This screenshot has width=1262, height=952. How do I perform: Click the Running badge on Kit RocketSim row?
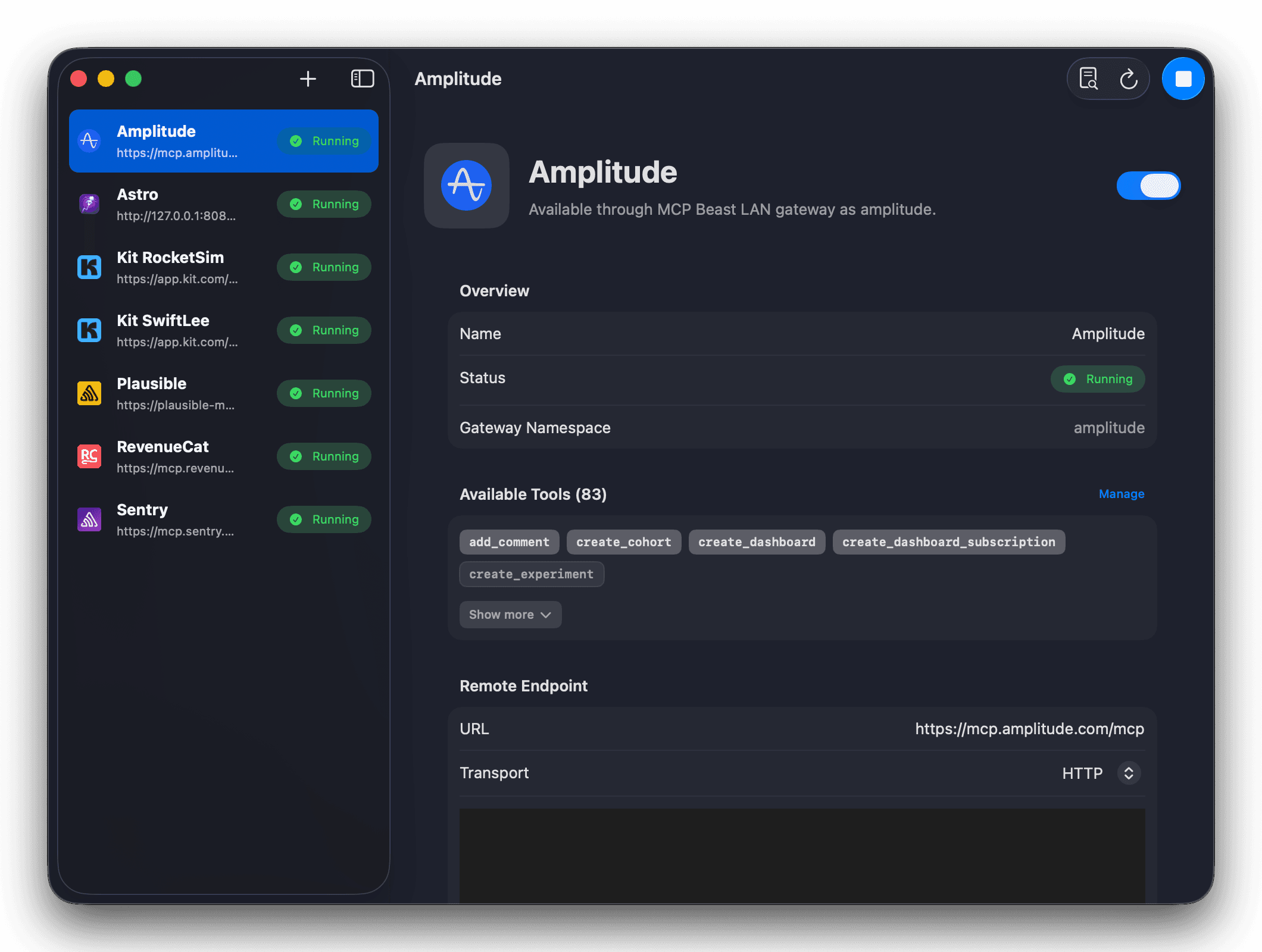(x=324, y=267)
